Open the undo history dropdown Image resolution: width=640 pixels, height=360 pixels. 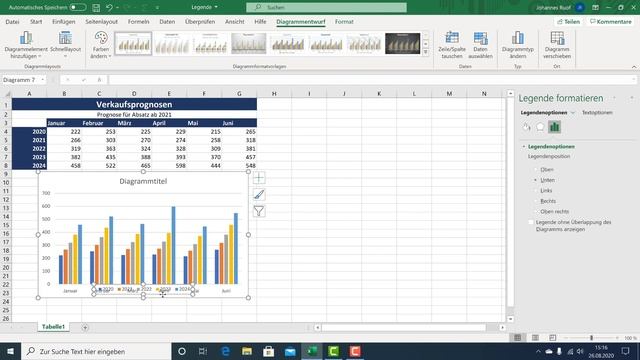pos(117,7)
